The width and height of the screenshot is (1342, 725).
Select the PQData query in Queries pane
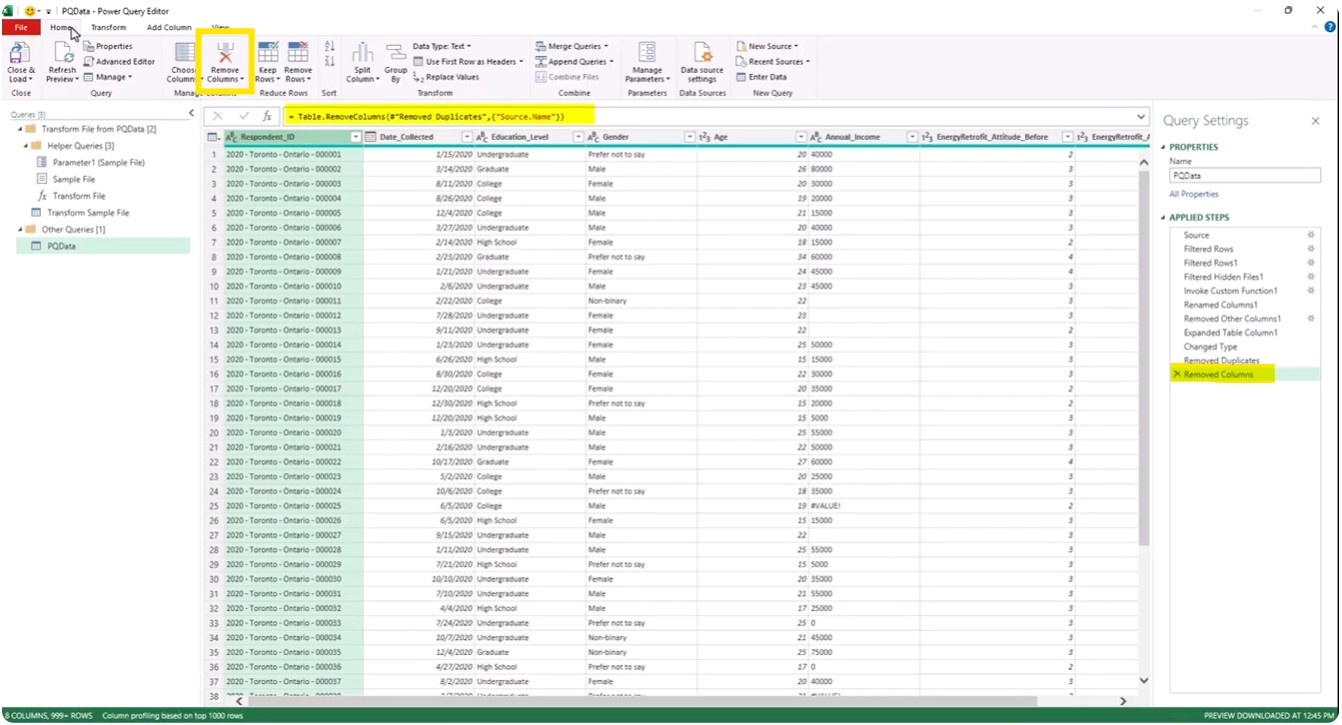[x=103, y=245]
